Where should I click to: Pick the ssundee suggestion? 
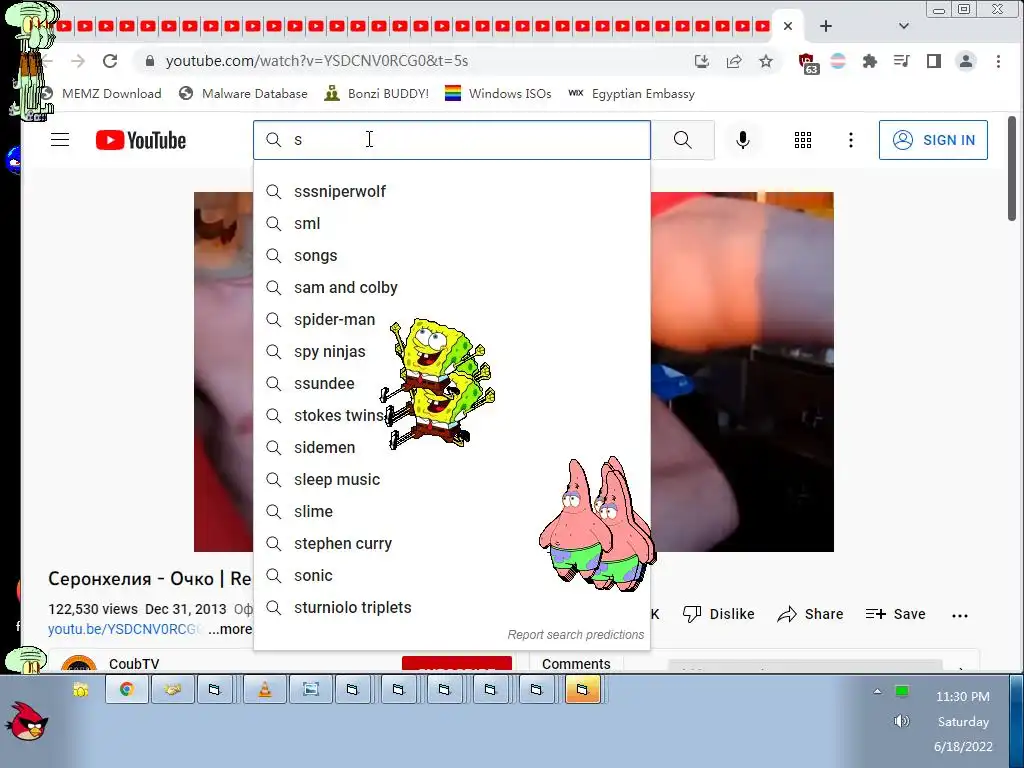(x=452, y=383)
